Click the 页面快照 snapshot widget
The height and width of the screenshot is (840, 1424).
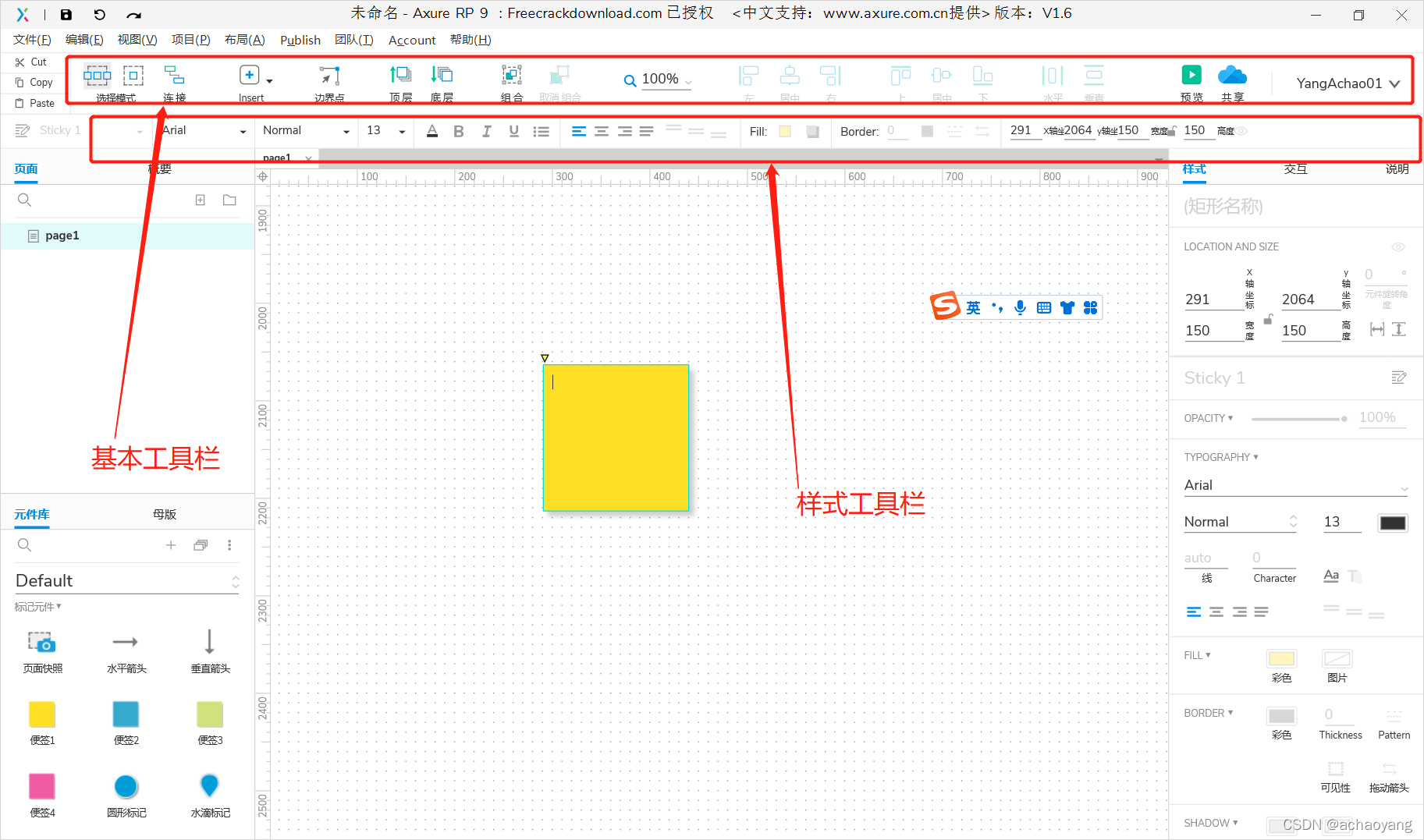pyautogui.click(x=42, y=651)
